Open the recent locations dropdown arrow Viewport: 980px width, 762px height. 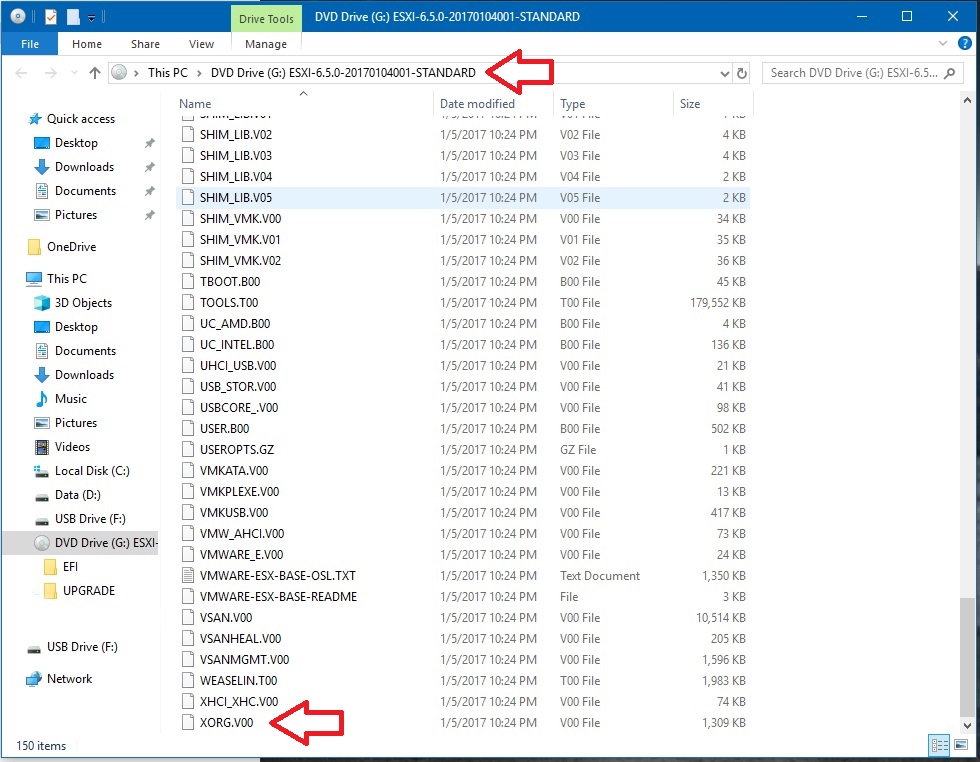pyautogui.click(x=74, y=73)
